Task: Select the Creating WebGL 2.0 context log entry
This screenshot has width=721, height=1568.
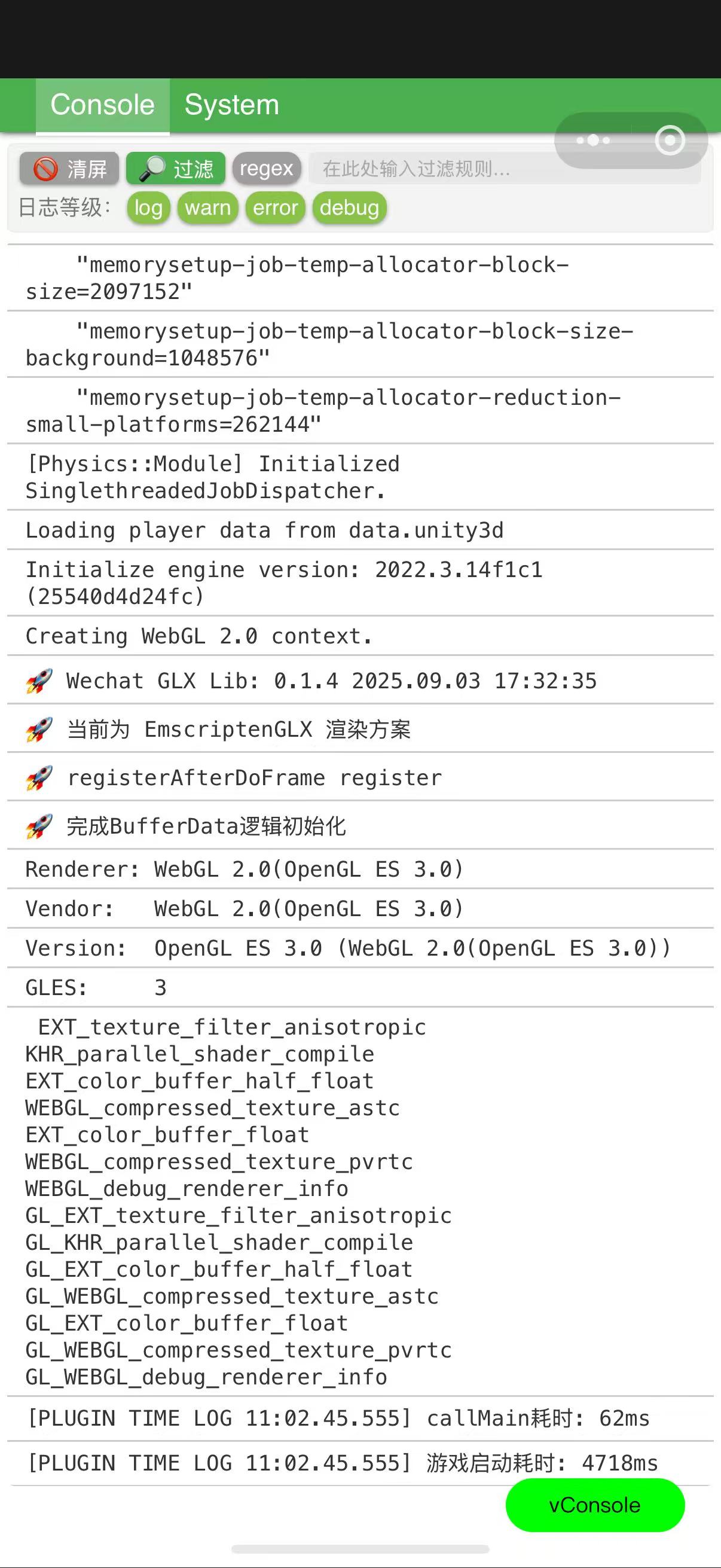Action: tap(360, 636)
